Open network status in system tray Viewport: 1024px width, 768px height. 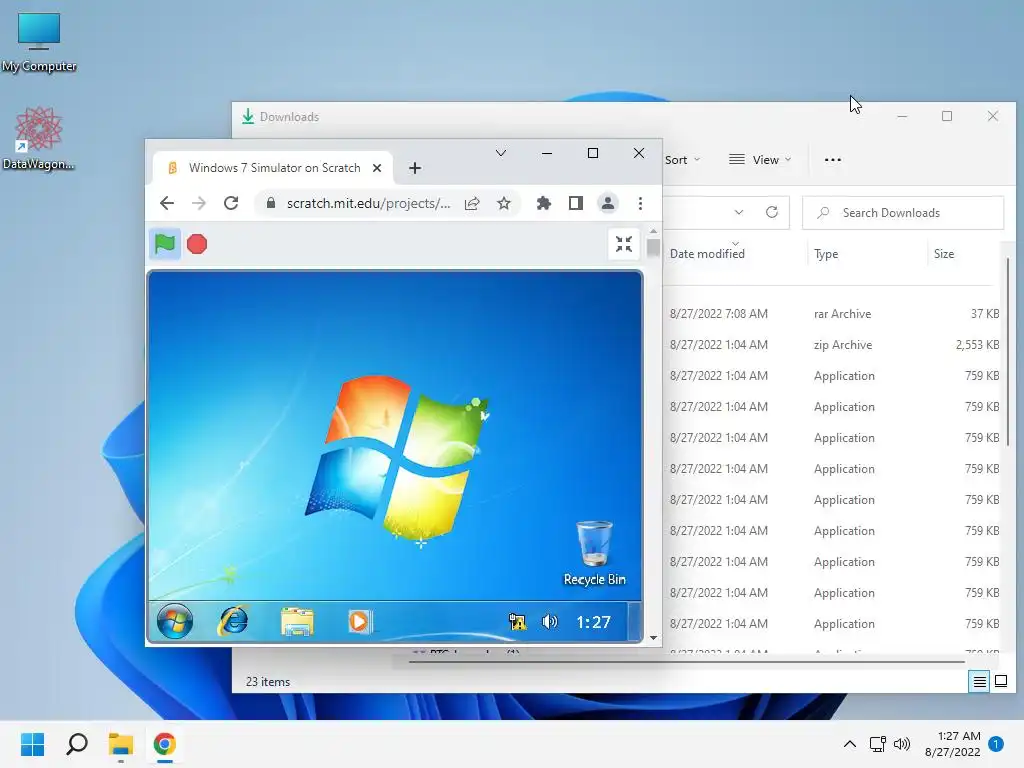877,744
